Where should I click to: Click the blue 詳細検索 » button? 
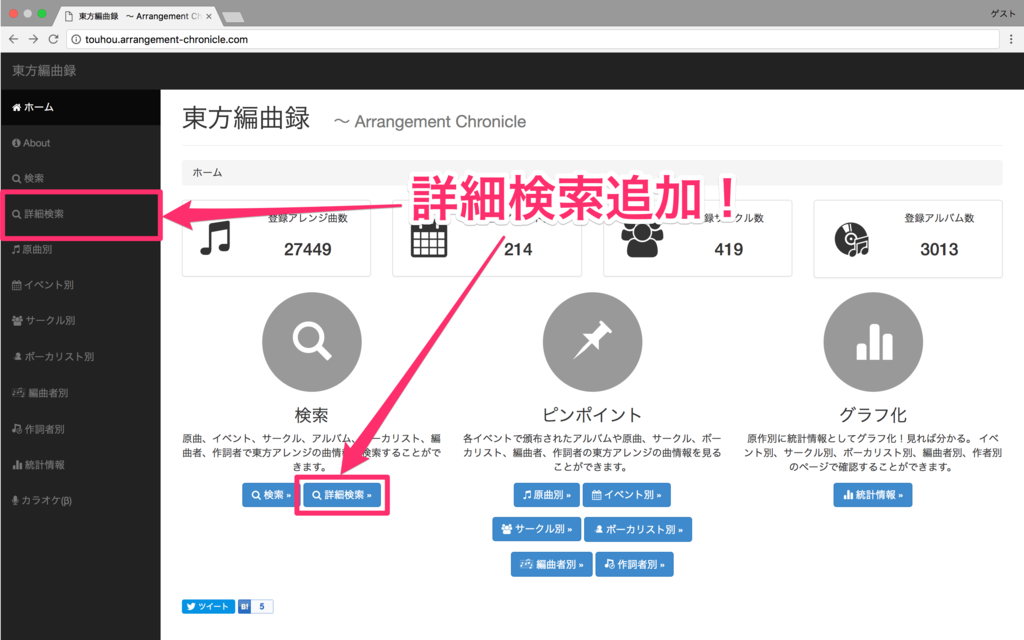342,495
